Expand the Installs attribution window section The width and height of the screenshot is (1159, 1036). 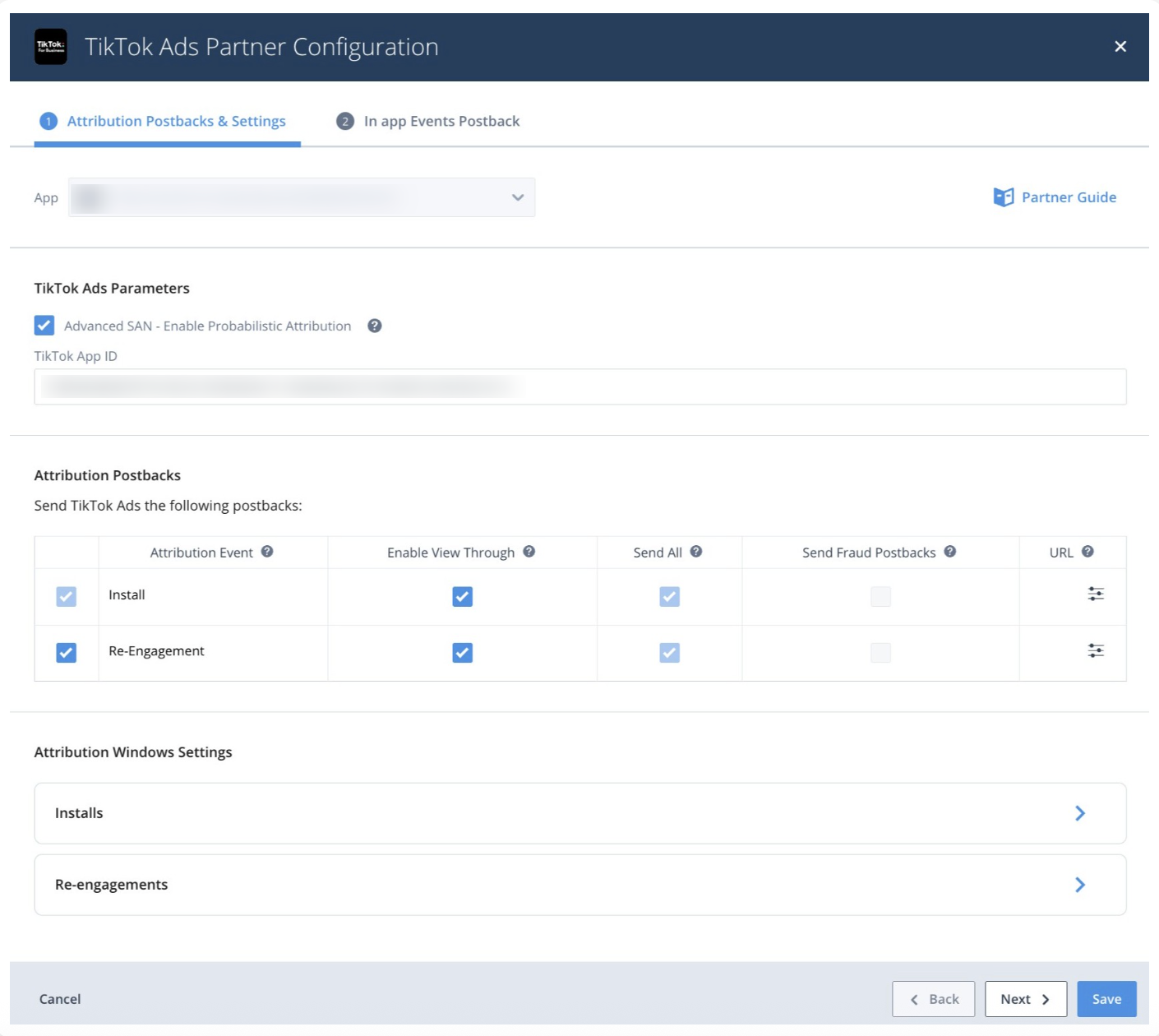pos(580,813)
